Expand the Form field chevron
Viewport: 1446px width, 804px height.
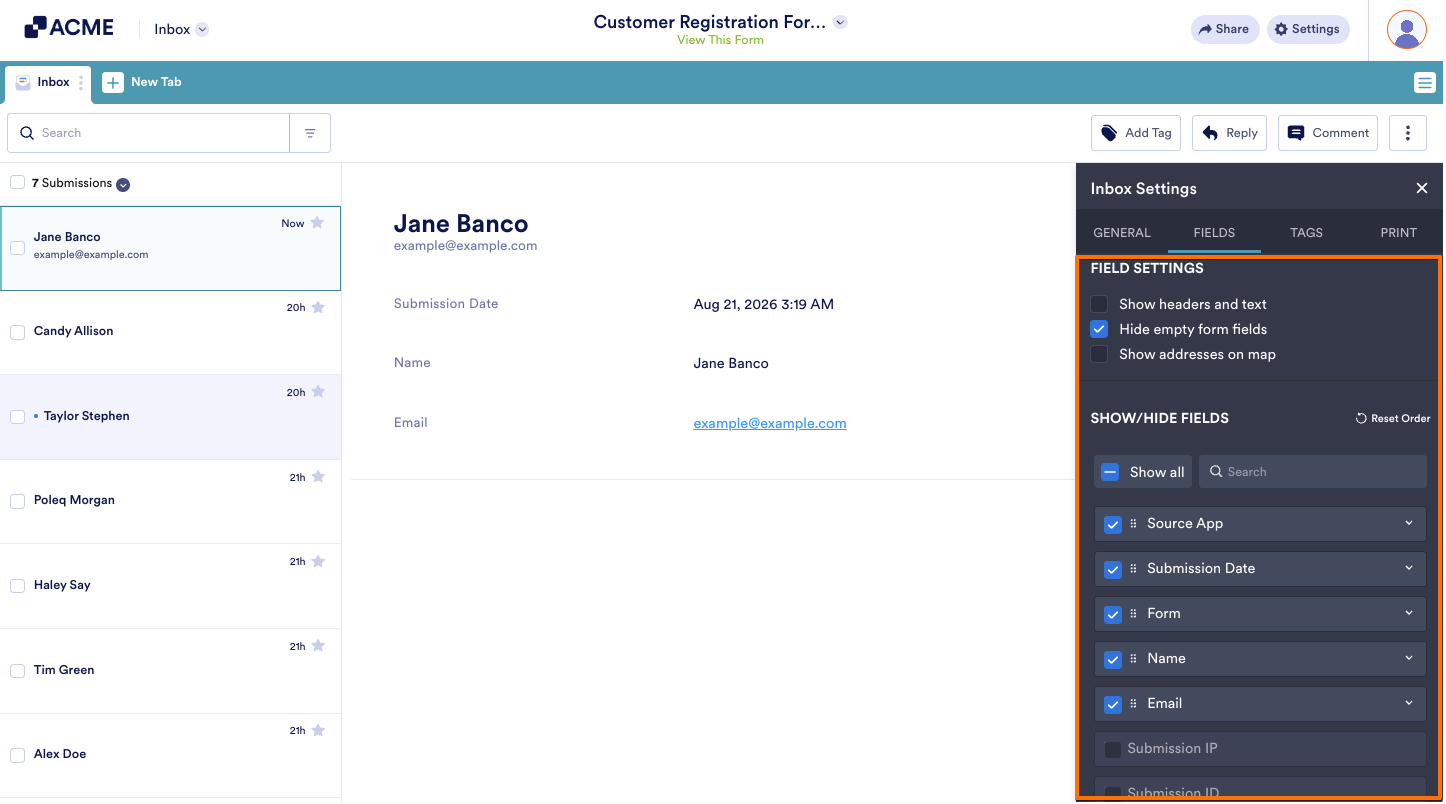click(1409, 613)
